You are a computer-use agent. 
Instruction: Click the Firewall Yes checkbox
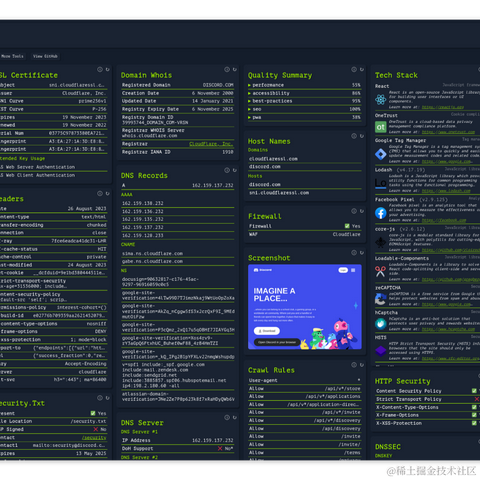tap(347, 226)
